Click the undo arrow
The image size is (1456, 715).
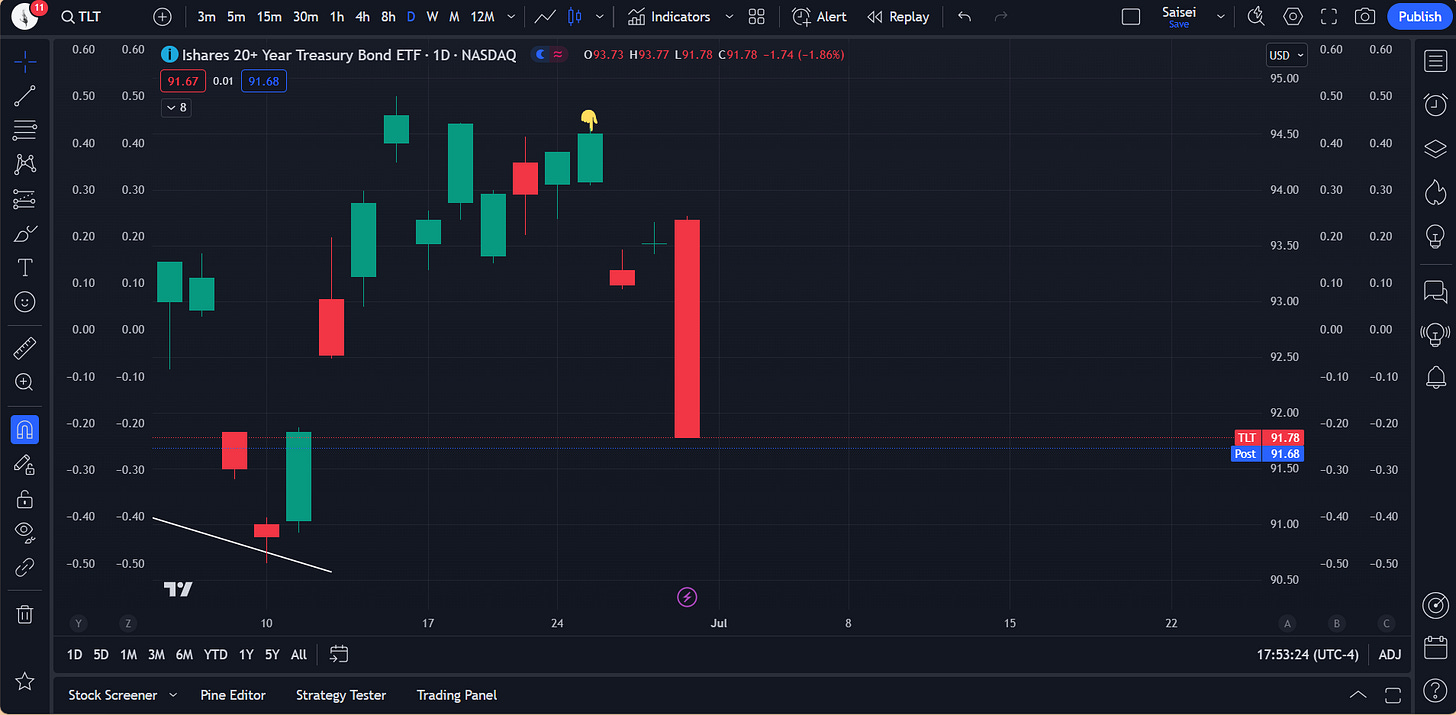click(964, 17)
